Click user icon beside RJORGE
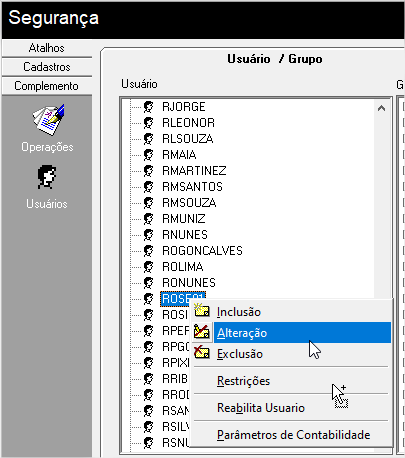 tap(148, 107)
